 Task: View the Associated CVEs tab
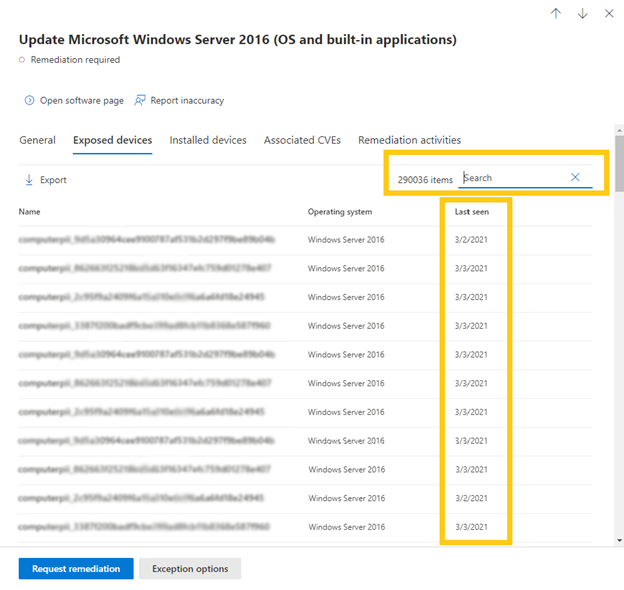[302, 140]
